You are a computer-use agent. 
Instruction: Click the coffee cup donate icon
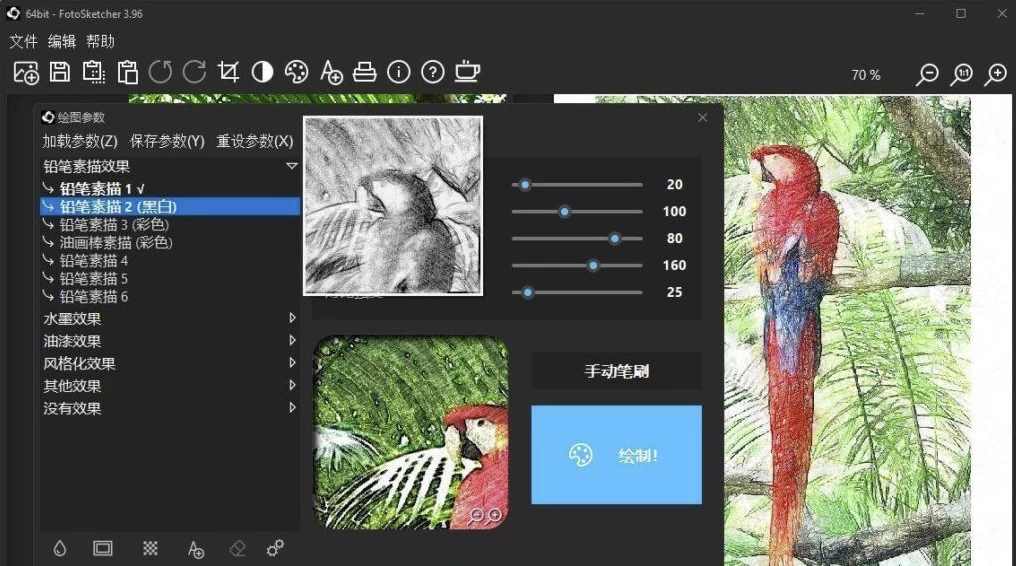point(467,72)
